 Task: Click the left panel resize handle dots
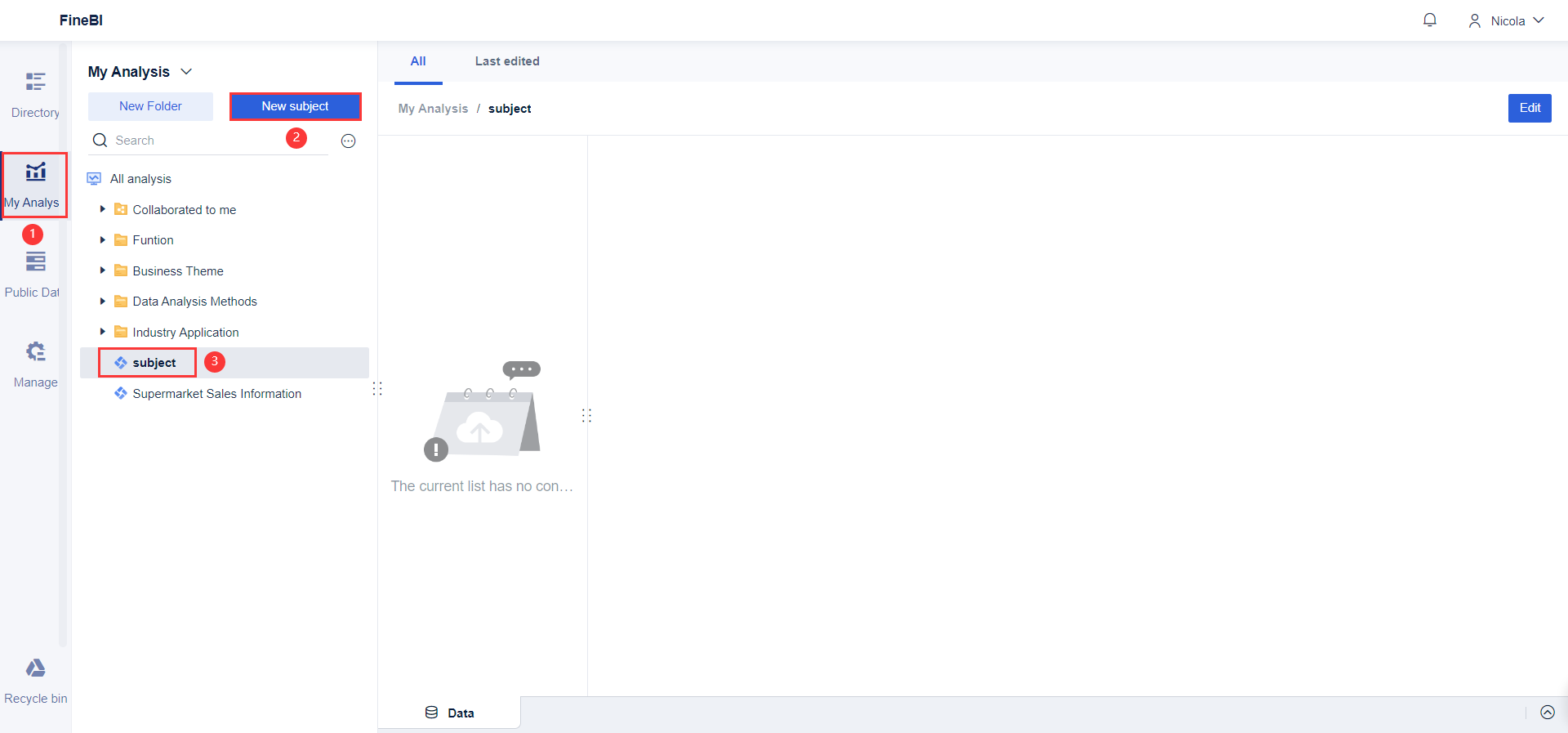(x=377, y=389)
